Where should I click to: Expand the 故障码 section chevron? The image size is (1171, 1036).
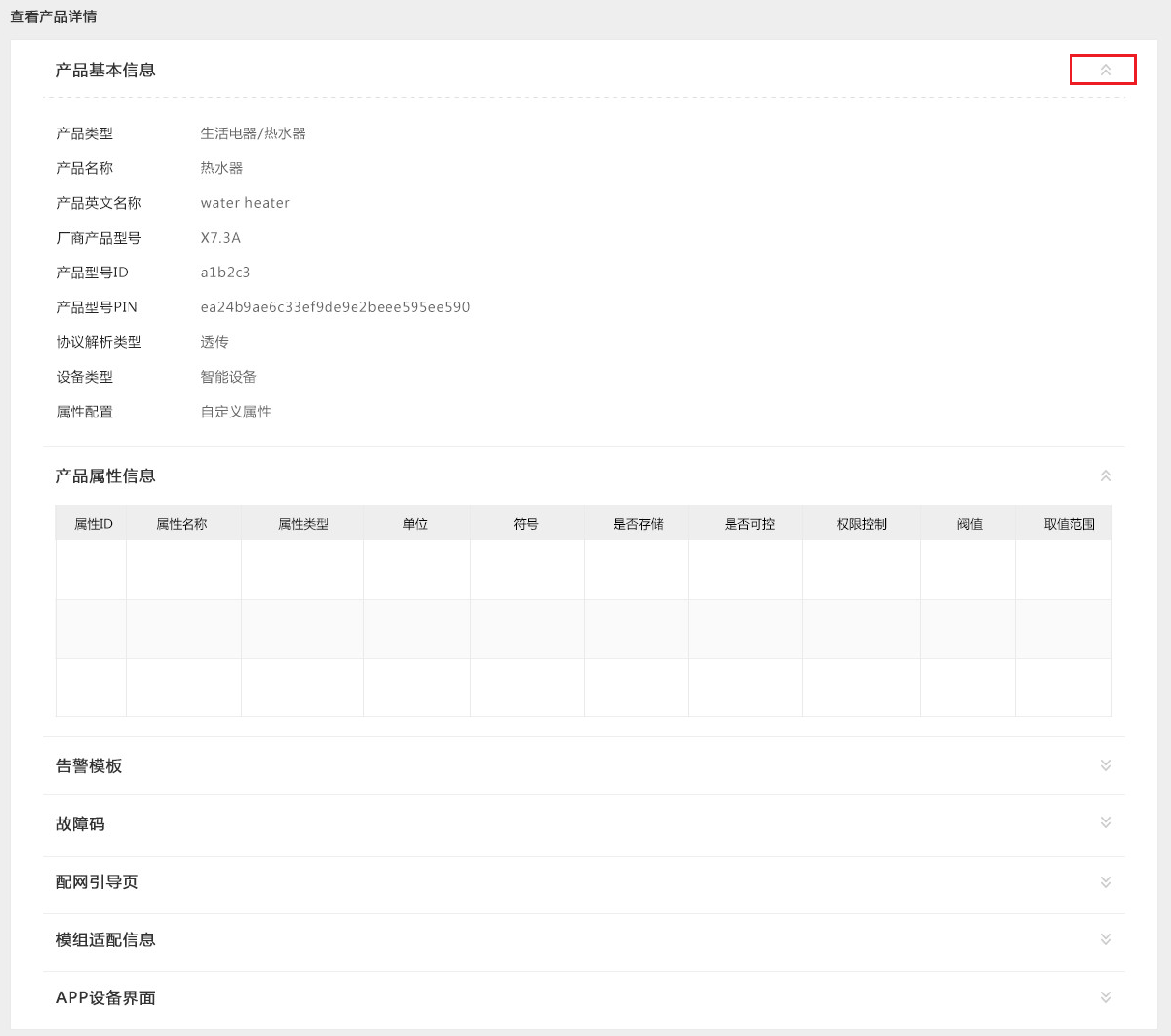tap(1105, 822)
